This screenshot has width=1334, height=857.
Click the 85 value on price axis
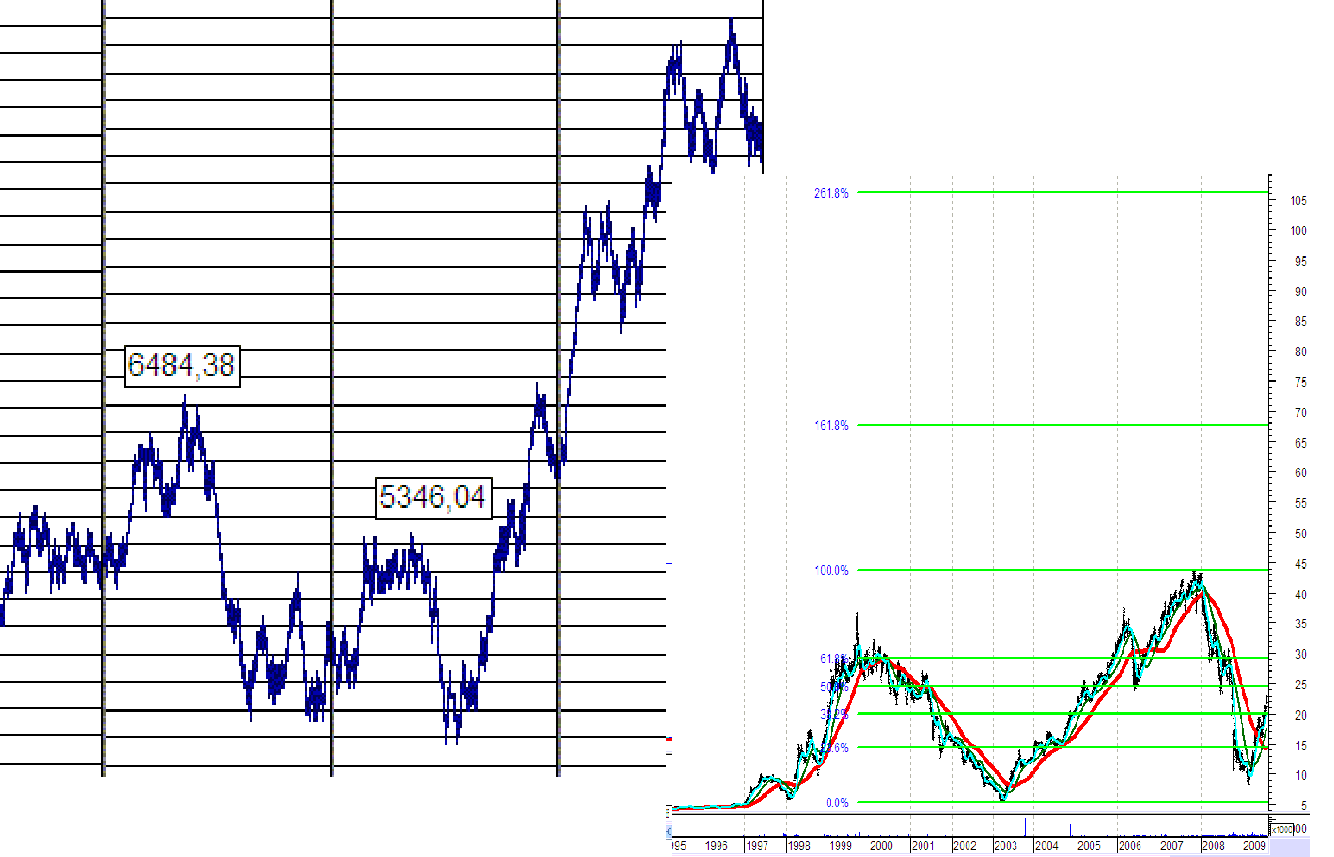(1302, 322)
